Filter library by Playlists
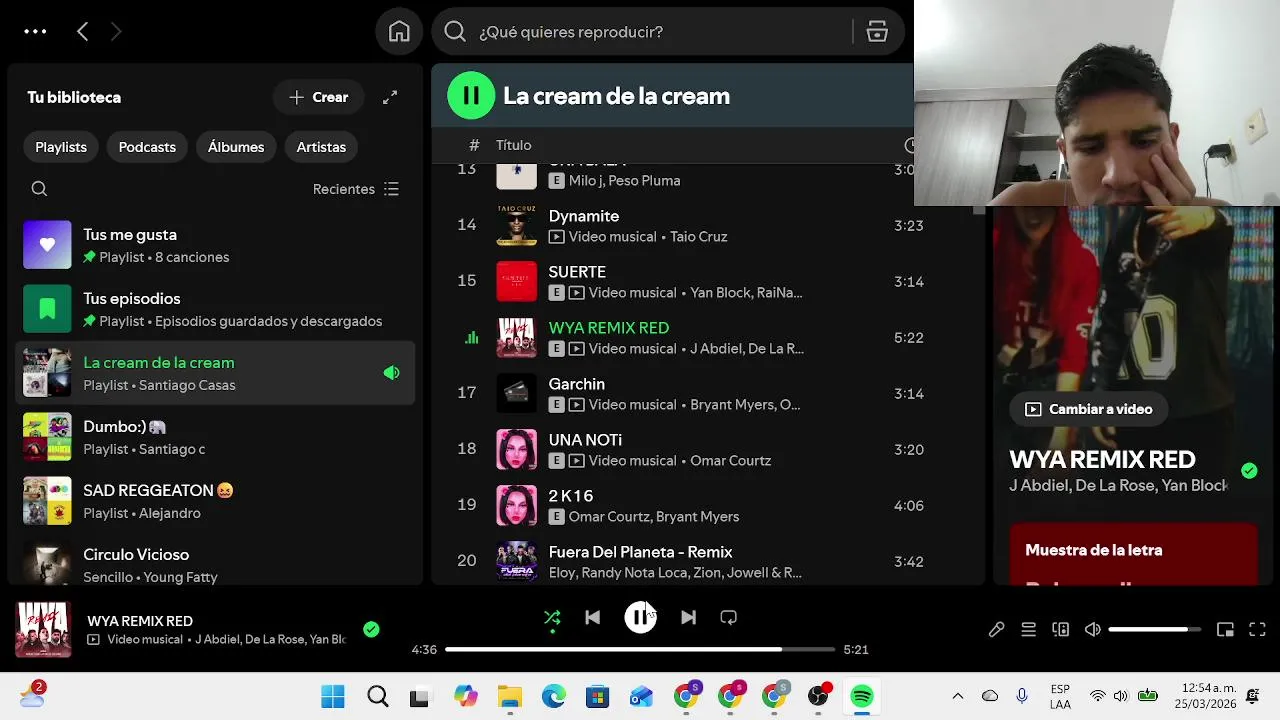 tap(61, 147)
